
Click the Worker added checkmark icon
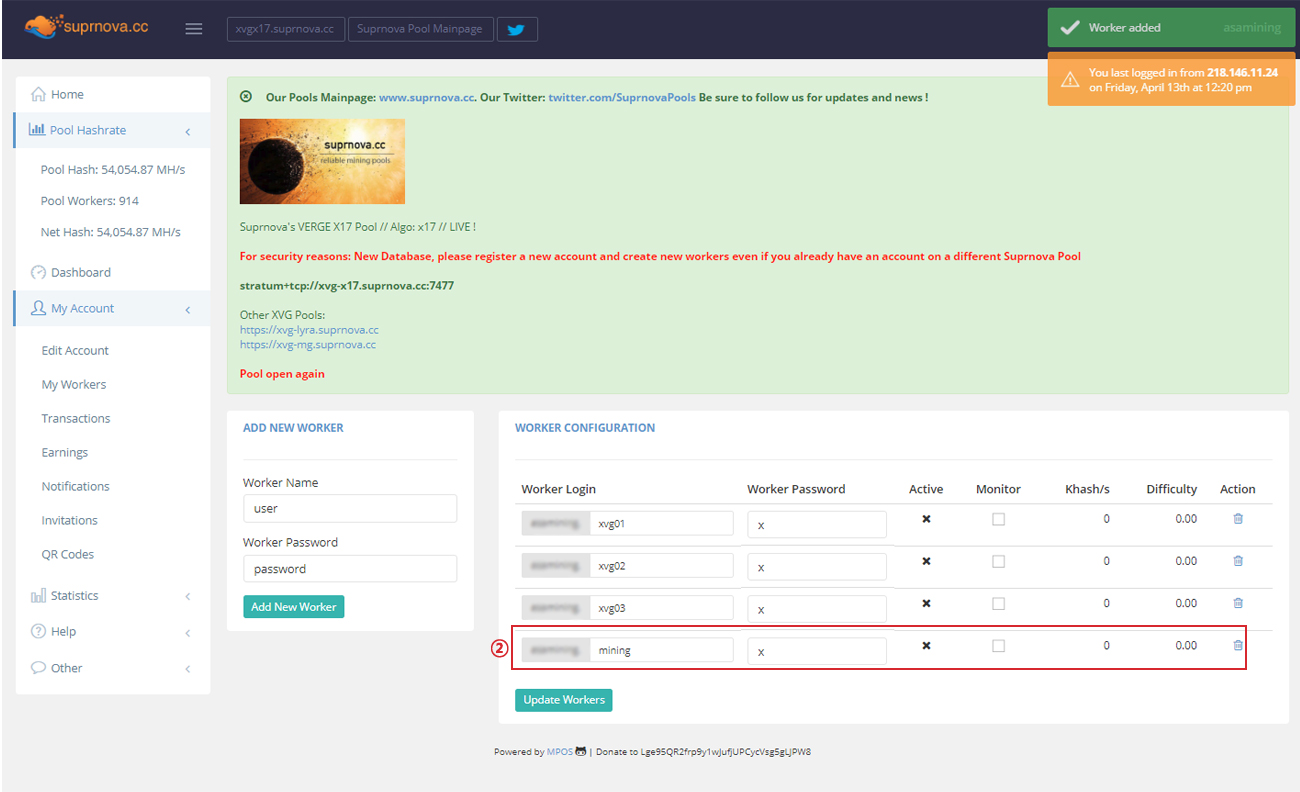click(x=1069, y=28)
